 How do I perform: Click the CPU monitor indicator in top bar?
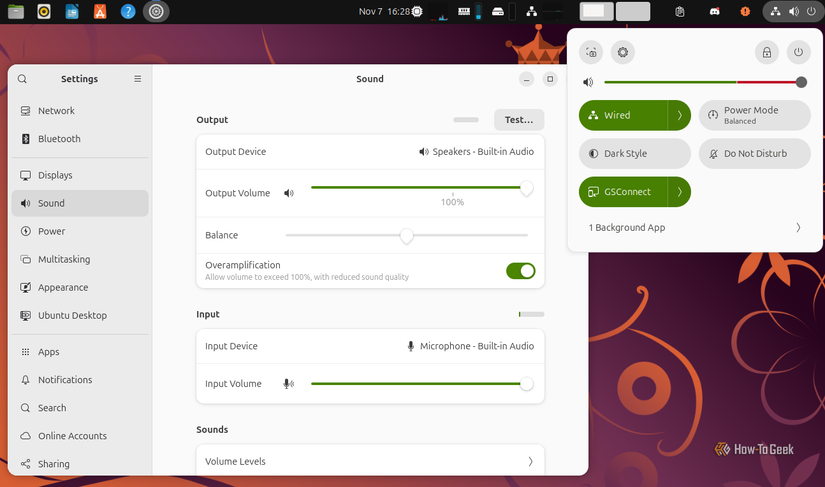[x=417, y=12]
